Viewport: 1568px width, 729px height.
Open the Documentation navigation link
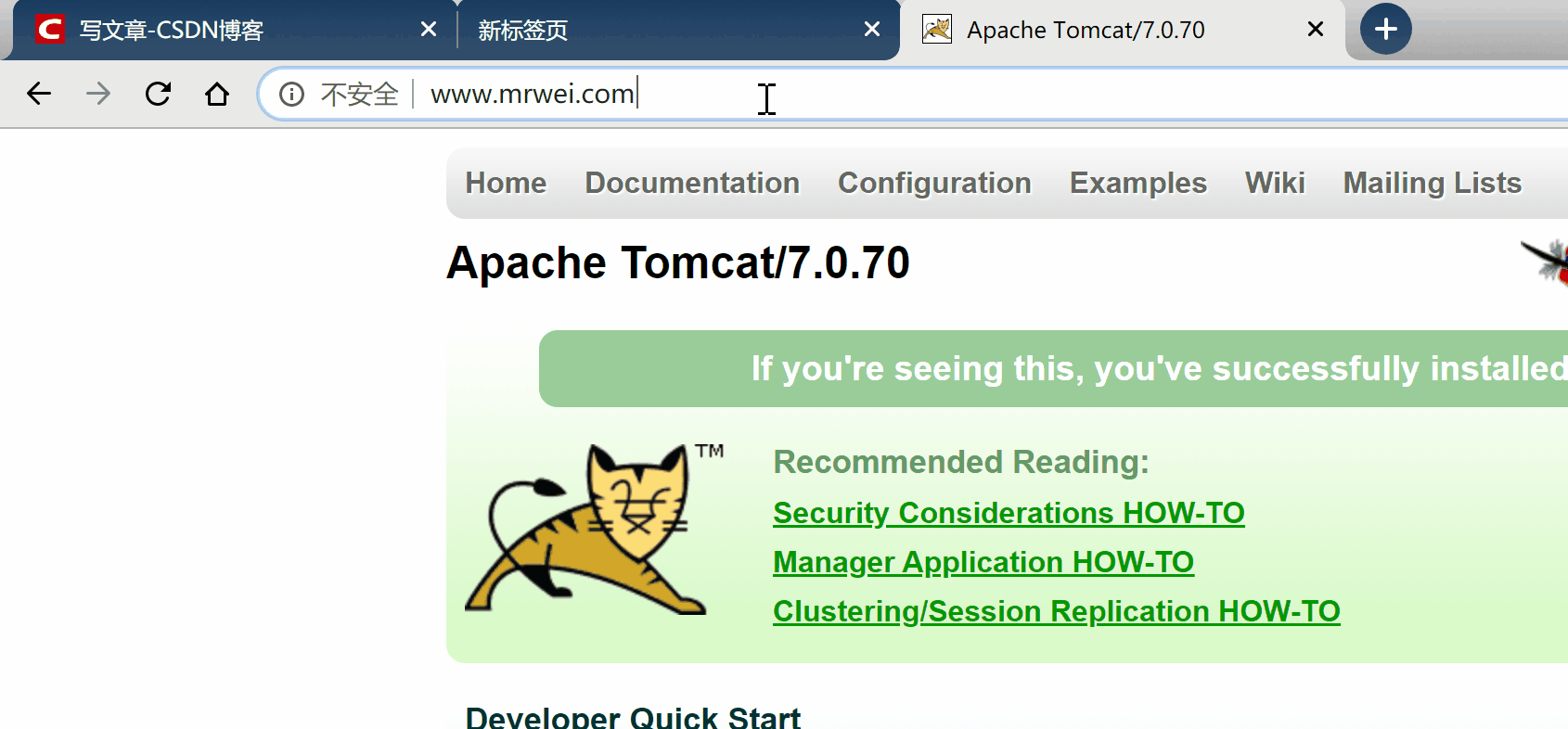coord(692,183)
